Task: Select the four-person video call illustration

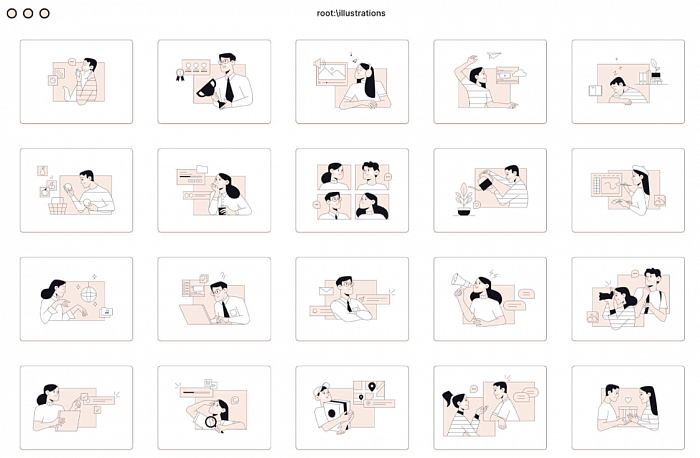Action: pyautogui.click(x=352, y=191)
